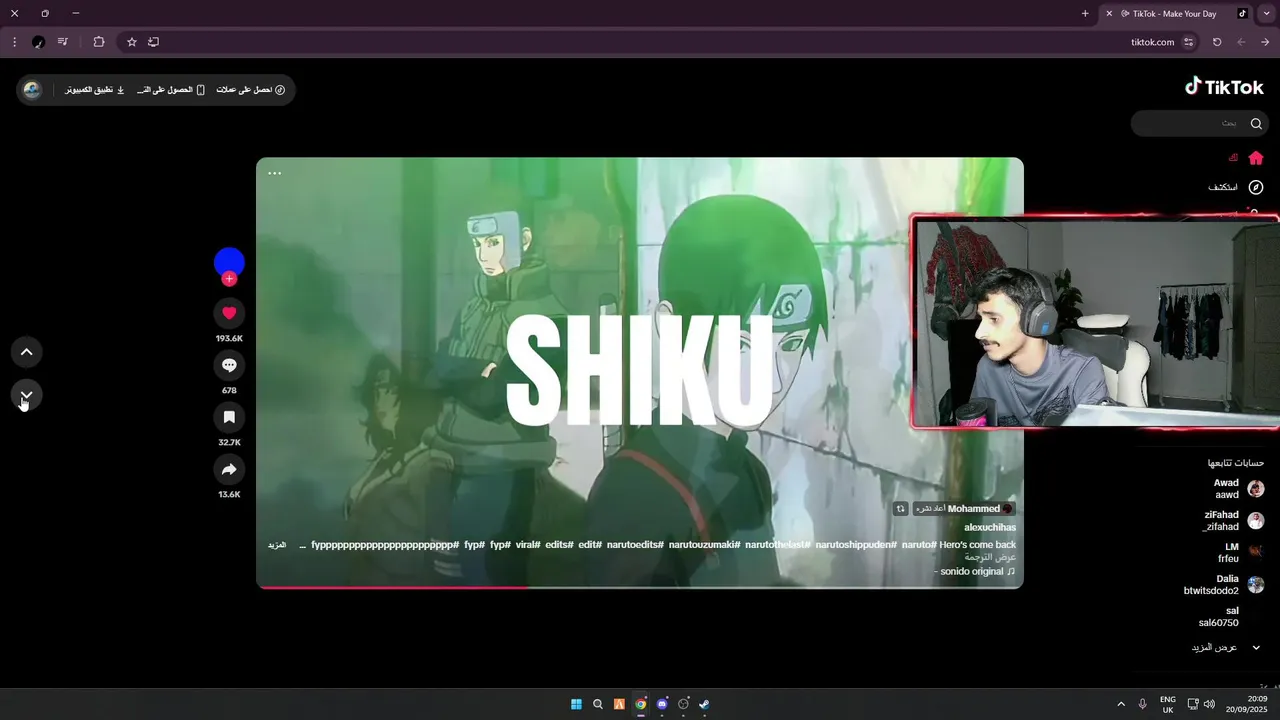
Task: Seek on the red video progress bar
Action: click(x=640, y=587)
